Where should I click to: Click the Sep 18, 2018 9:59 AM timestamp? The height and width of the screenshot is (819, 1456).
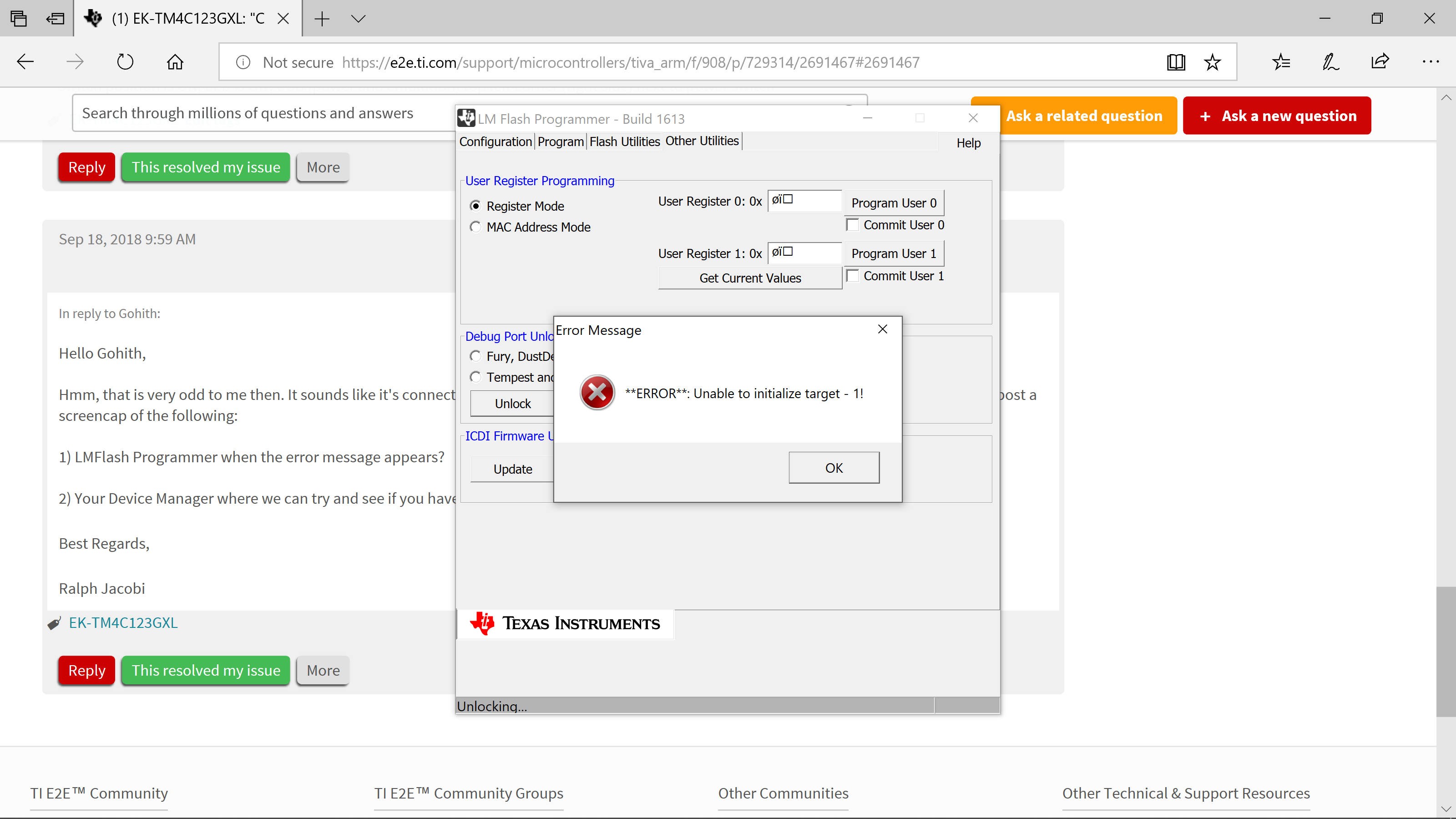(127, 239)
